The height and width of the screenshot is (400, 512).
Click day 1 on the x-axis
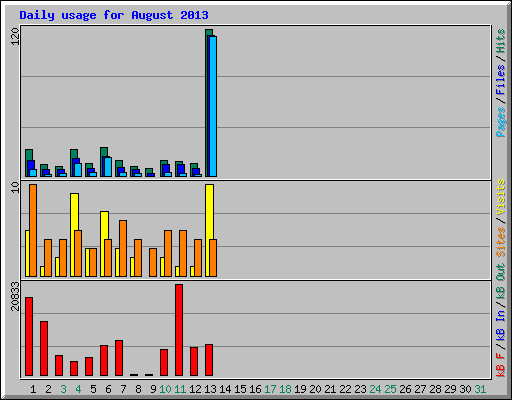[33, 389]
